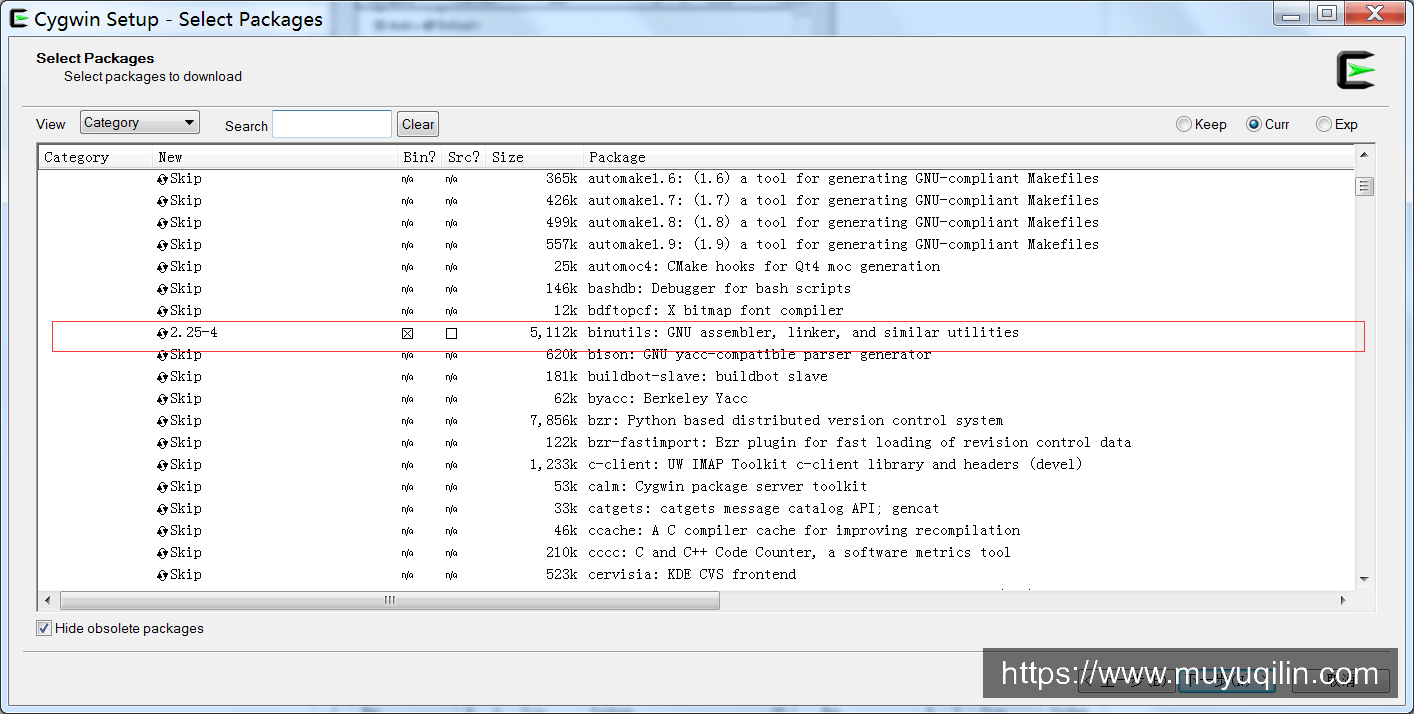Click the cycle icon for bdftopcf row
Screen dimensions: 1414x714
(x=163, y=311)
